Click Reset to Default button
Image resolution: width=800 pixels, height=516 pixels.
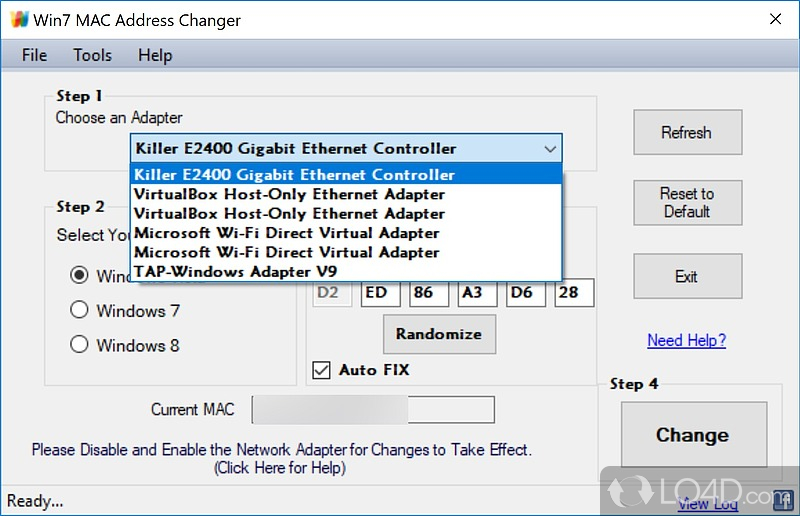tap(687, 203)
